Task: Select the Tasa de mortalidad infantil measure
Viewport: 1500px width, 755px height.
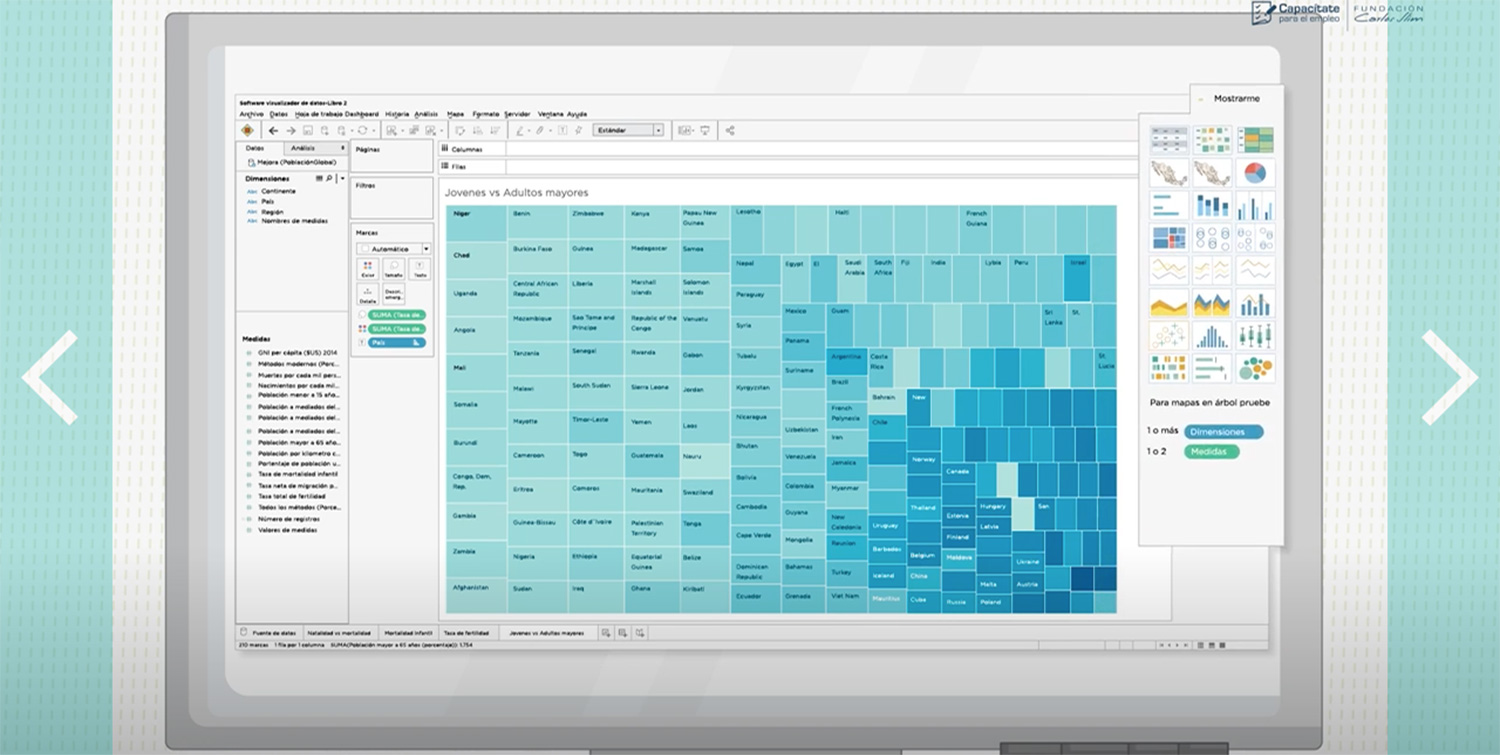Action: (298, 474)
